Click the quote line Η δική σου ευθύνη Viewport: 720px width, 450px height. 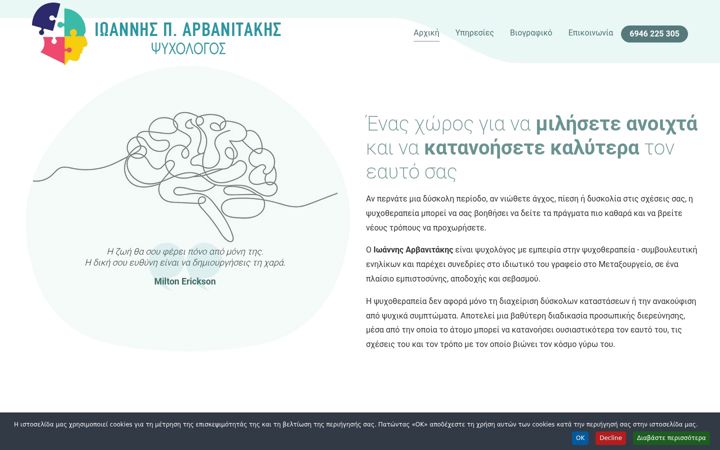[185, 263]
